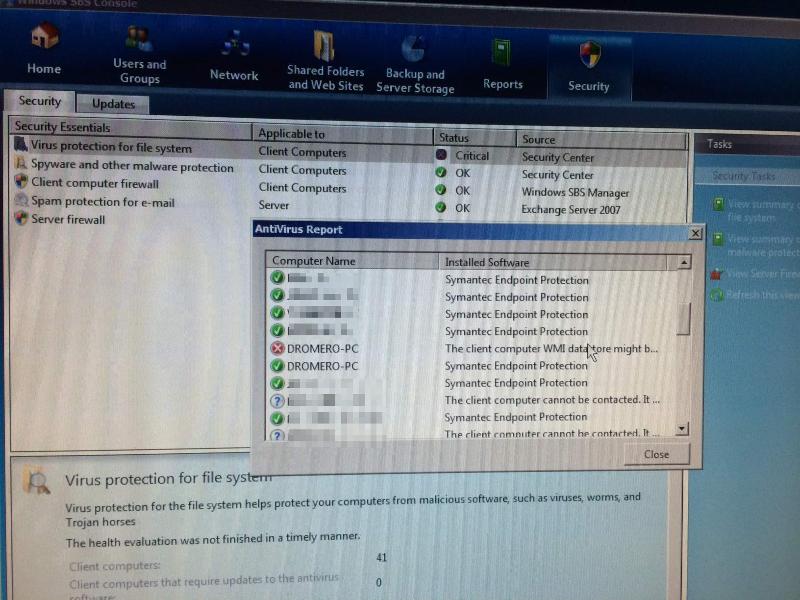Image resolution: width=800 pixels, height=600 pixels.
Task: Open the Reports section icon
Action: coord(502,53)
